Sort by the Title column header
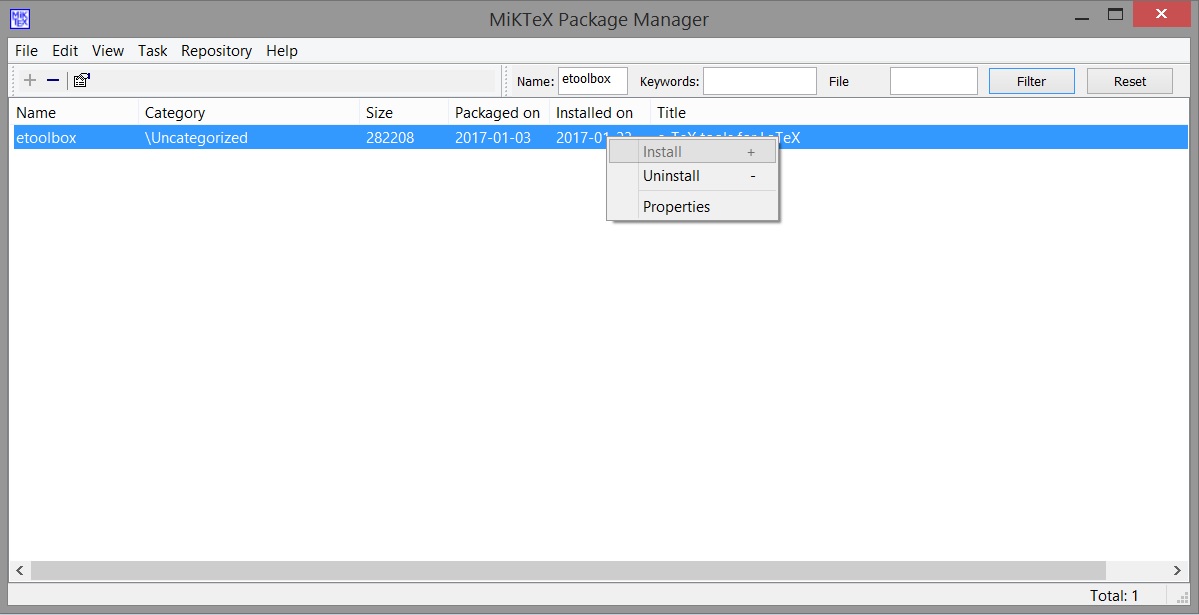 (920, 112)
